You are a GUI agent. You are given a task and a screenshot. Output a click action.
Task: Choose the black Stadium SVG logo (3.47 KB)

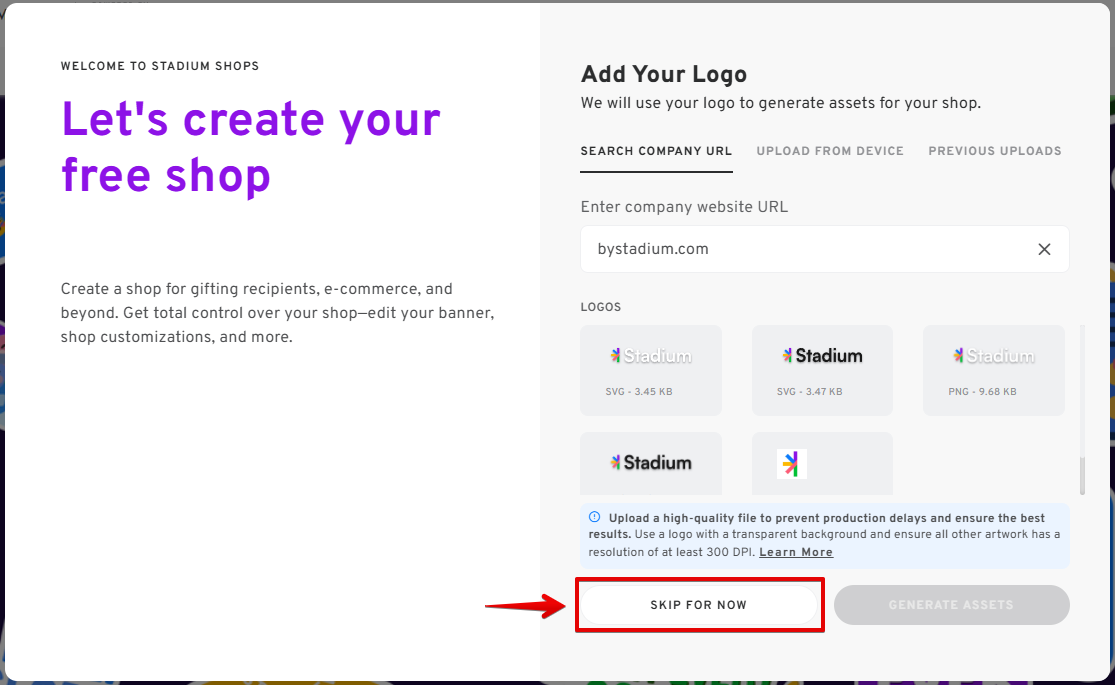[x=822, y=369]
